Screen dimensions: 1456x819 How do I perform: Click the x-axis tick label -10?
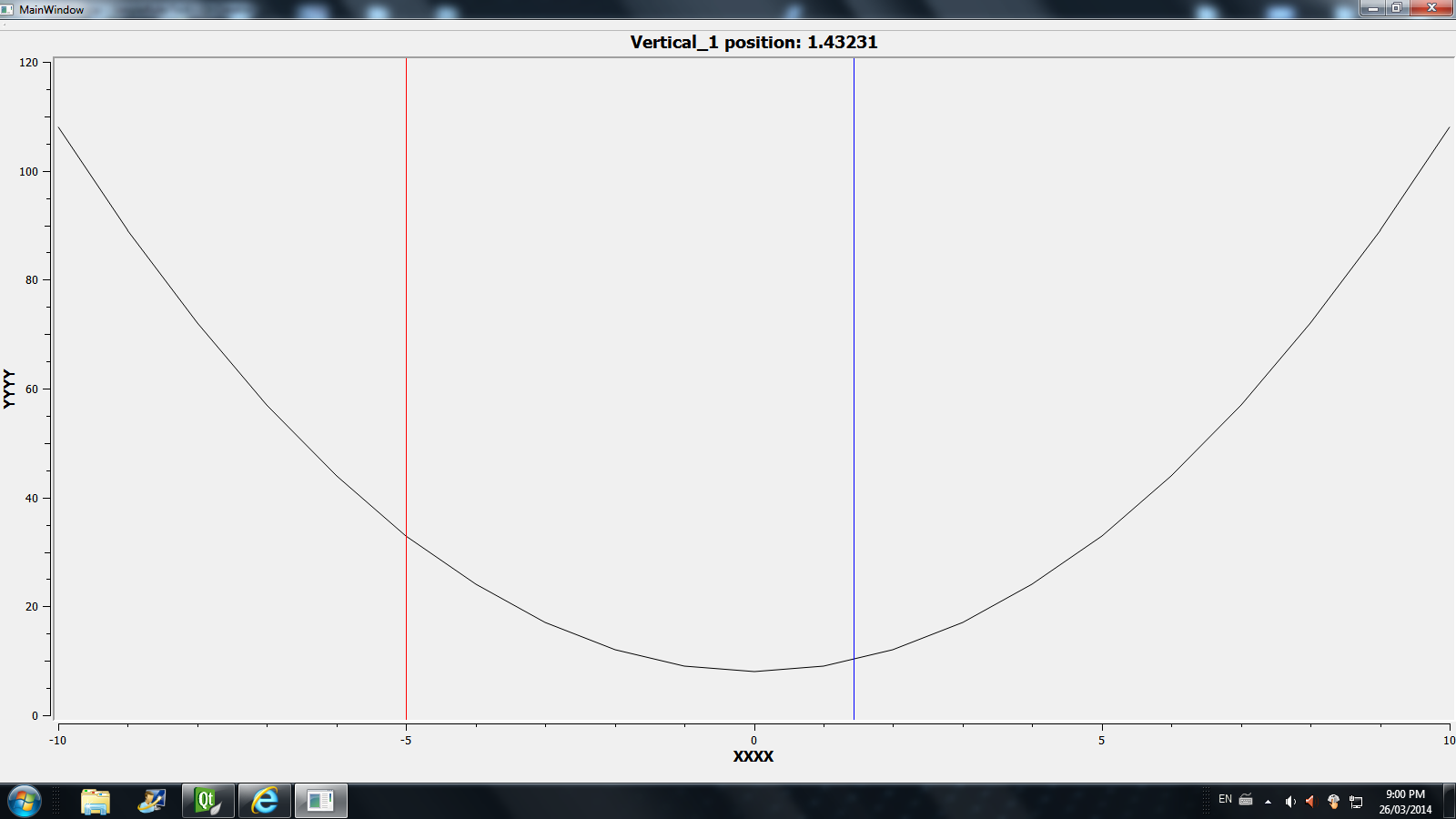(58, 741)
